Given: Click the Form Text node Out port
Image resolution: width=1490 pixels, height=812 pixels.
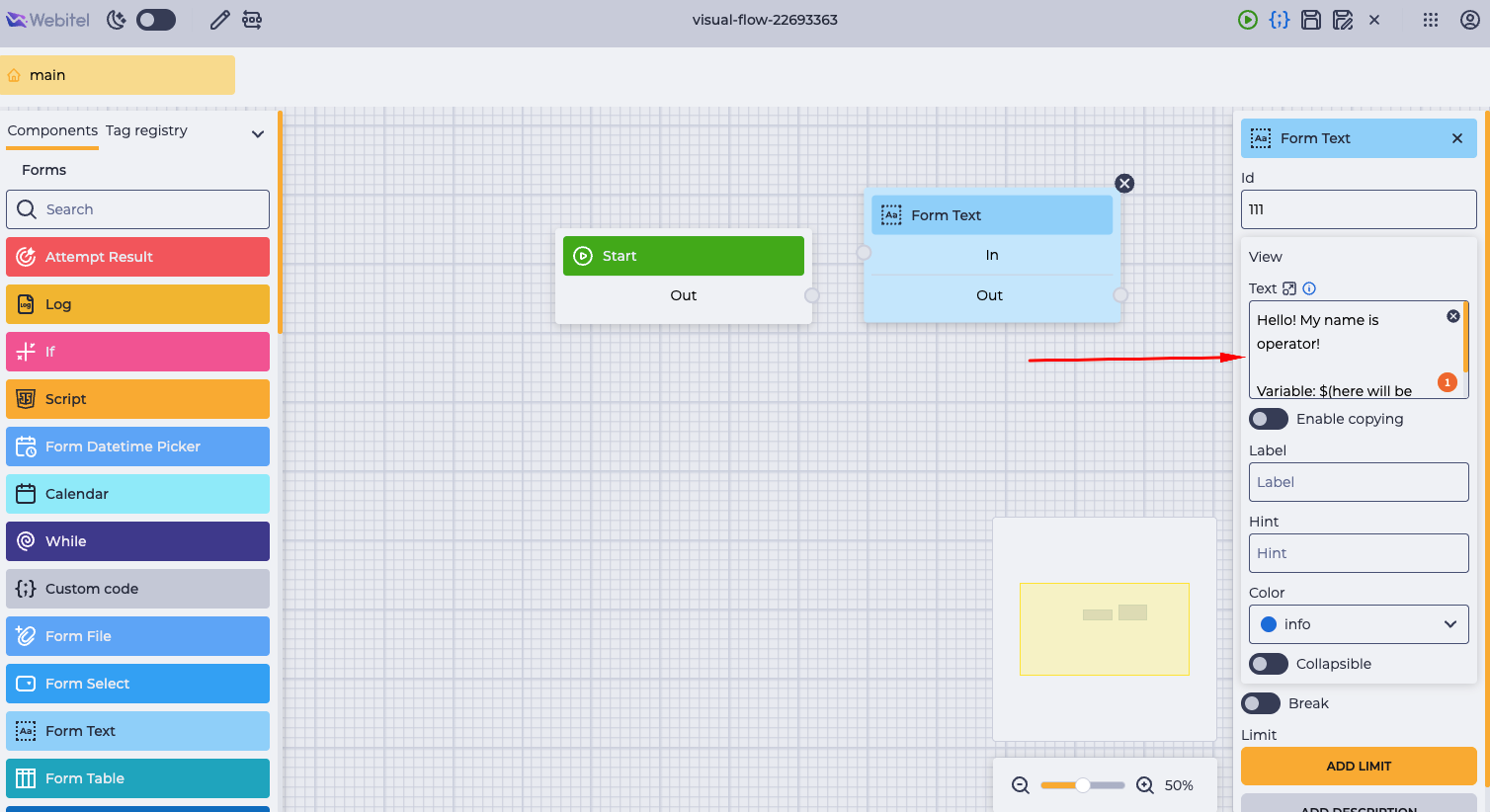Looking at the screenshot, I should (x=1120, y=294).
